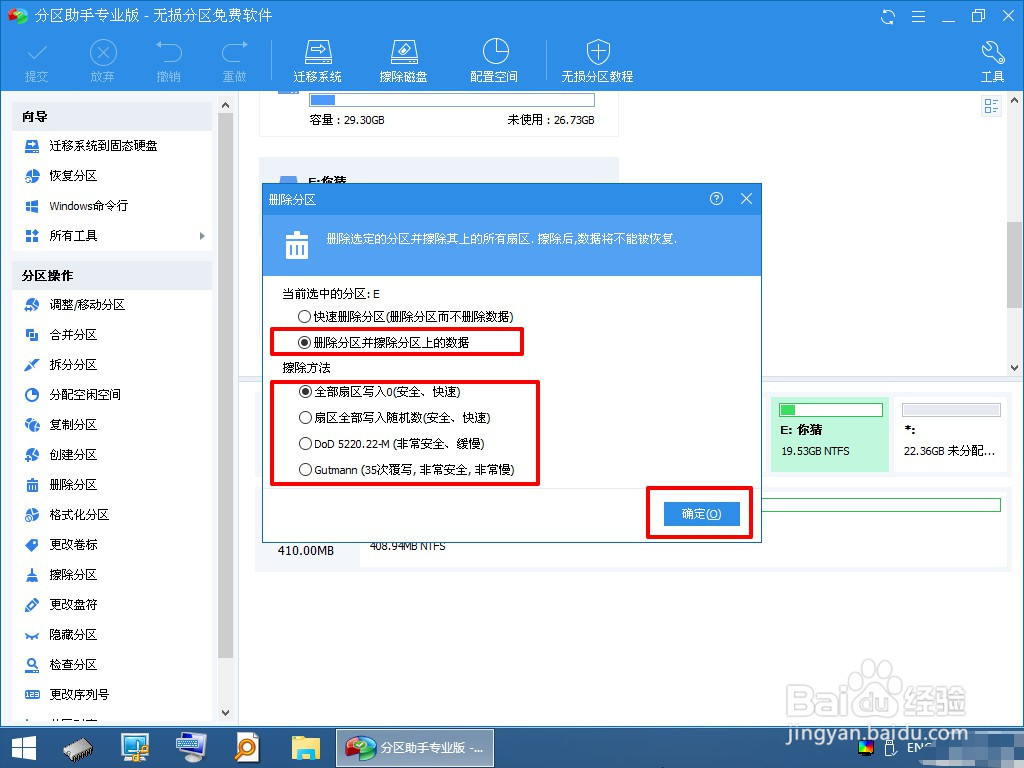Image resolution: width=1024 pixels, height=768 pixels.
Task: Click main panel scrollbar up arrow
Action: 1014,101
